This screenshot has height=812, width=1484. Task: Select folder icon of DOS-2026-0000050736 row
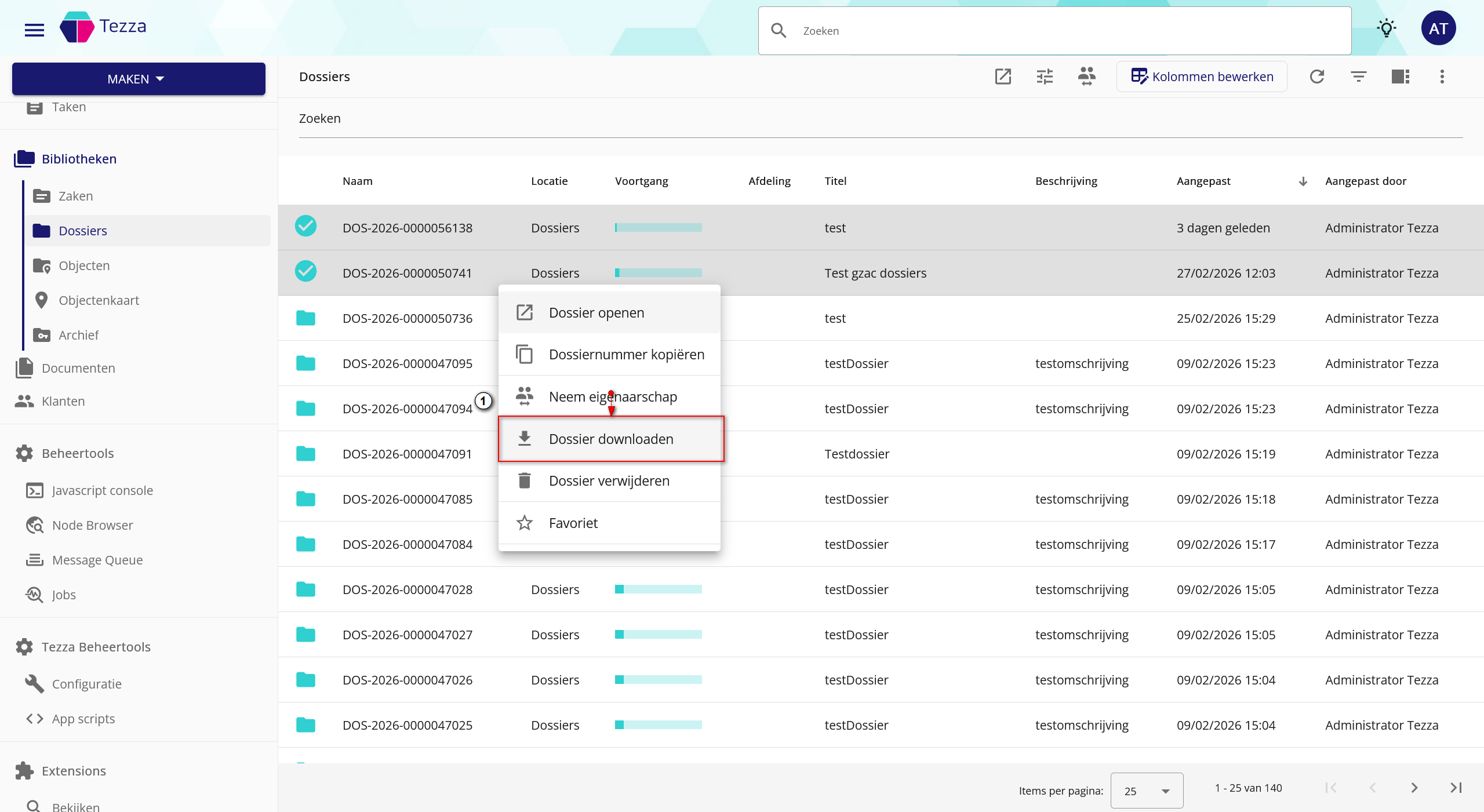pos(305,318)
